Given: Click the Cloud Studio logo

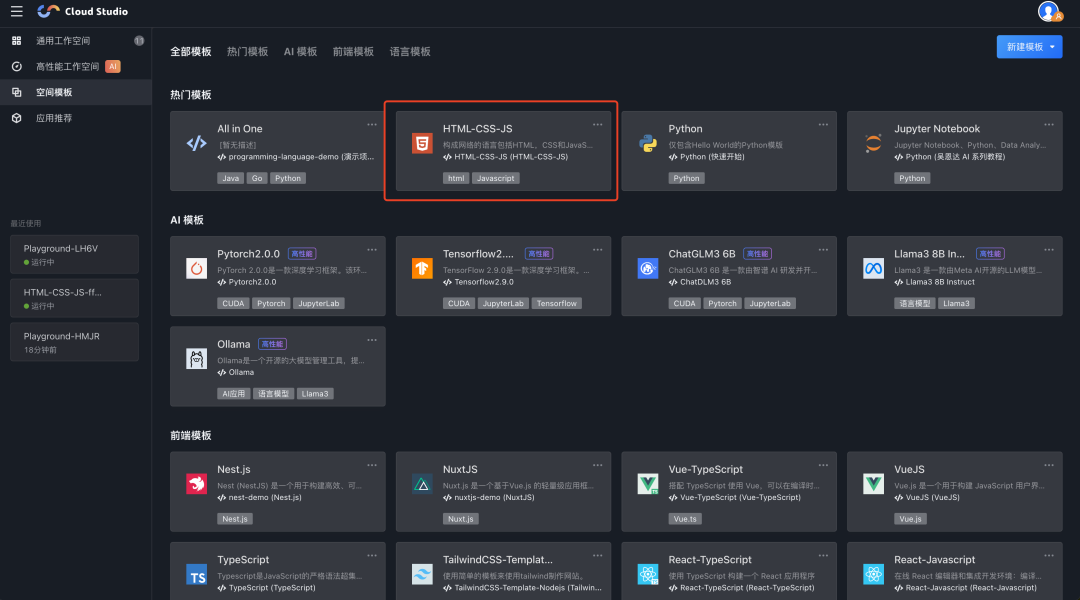Looking at the screenshot, I should click(x=83, y=11).
